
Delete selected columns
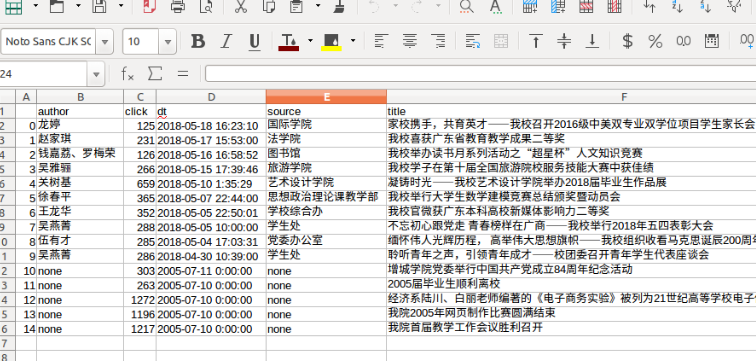point(614,6)
